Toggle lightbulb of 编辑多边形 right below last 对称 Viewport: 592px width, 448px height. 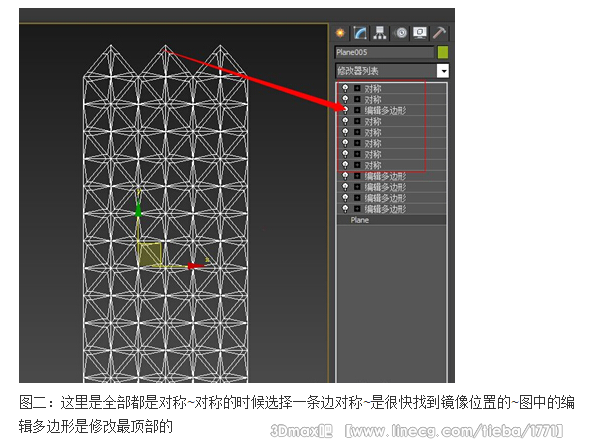[x=345, y=176]
